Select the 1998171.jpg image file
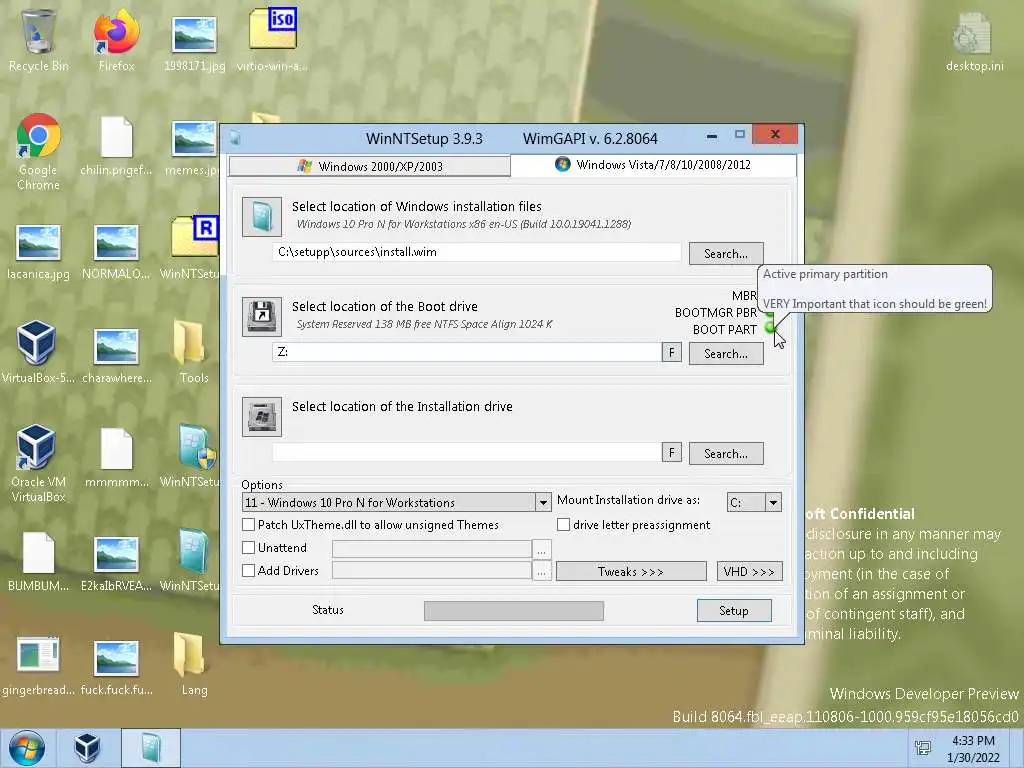This screenshot has width=1024, height=768. [194, 42]
